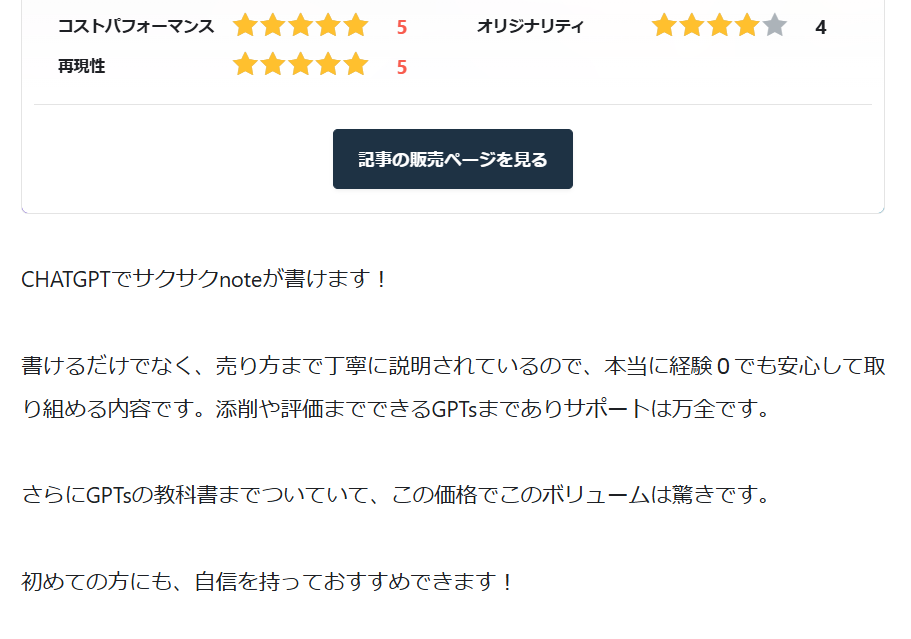Screen dimensions: 911x639
Task: Click the first star of 再現性 rating
Action: click(x=245, y=64)
